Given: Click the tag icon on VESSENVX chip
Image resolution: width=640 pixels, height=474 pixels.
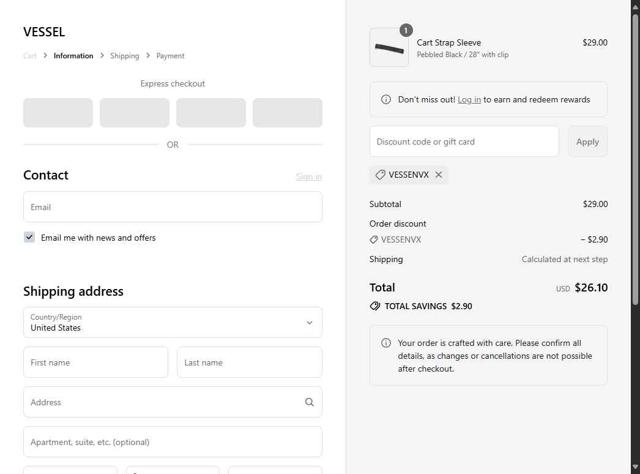Looking at the screenshot, I should 380,175.
